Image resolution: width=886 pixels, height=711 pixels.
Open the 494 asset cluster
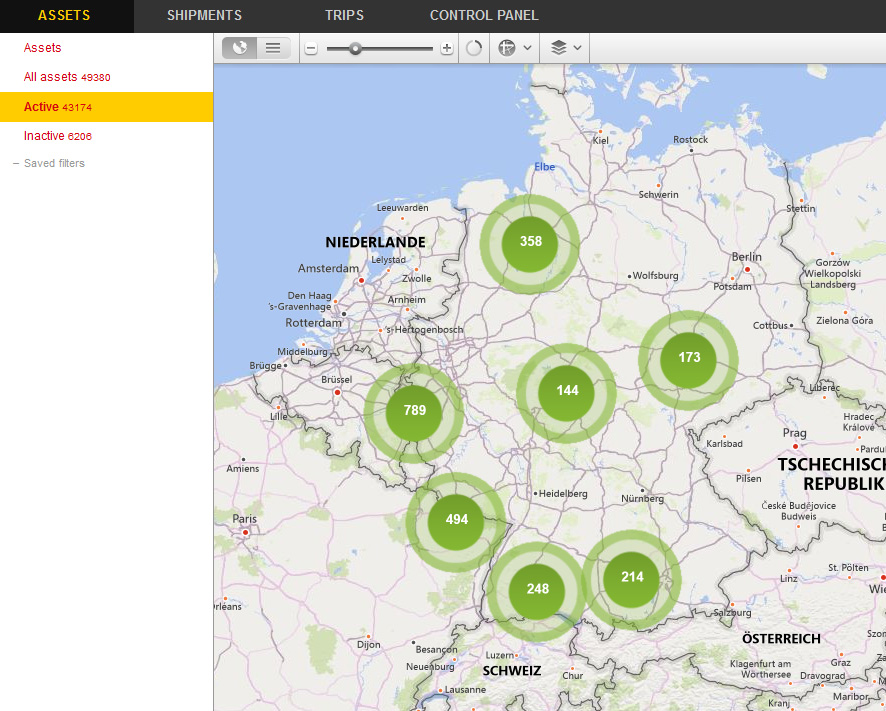click(x=456, y=520)
